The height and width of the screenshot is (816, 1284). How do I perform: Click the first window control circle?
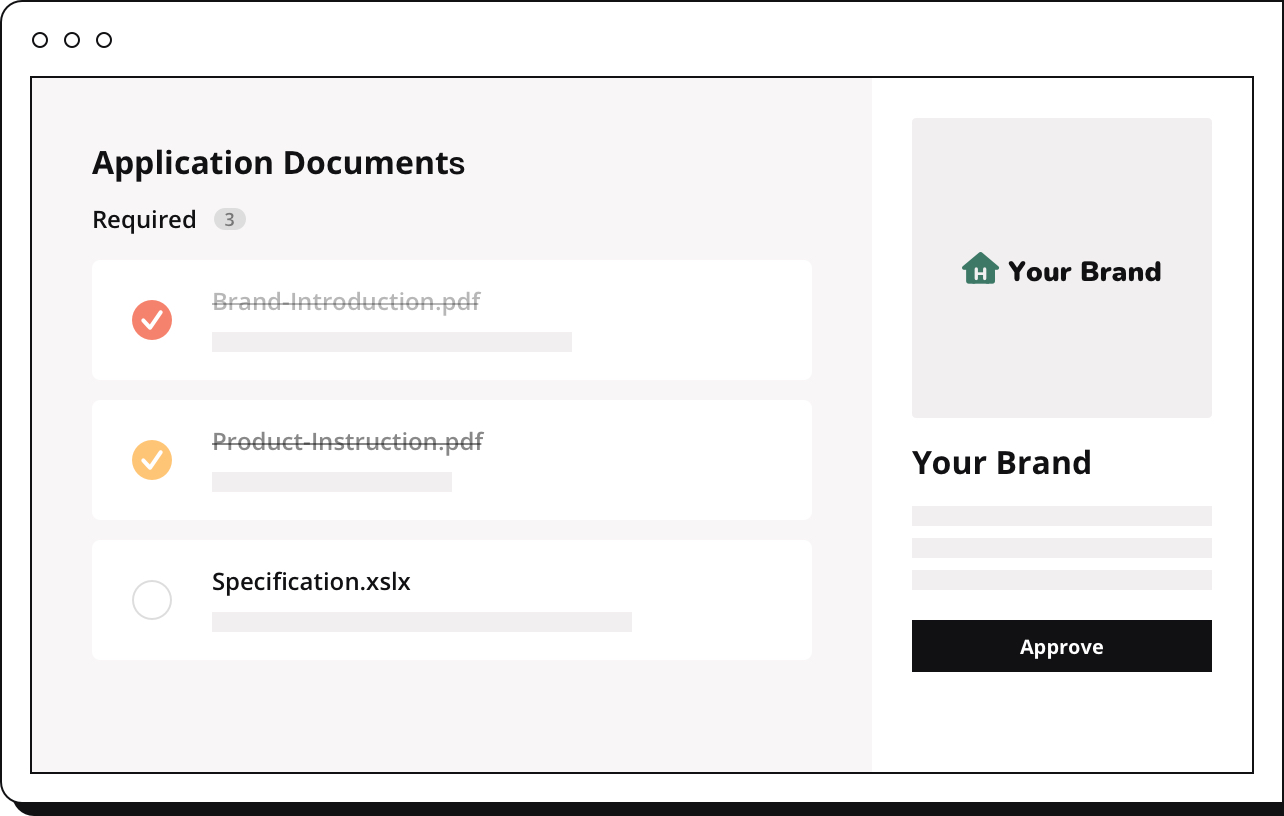[40, 40]
